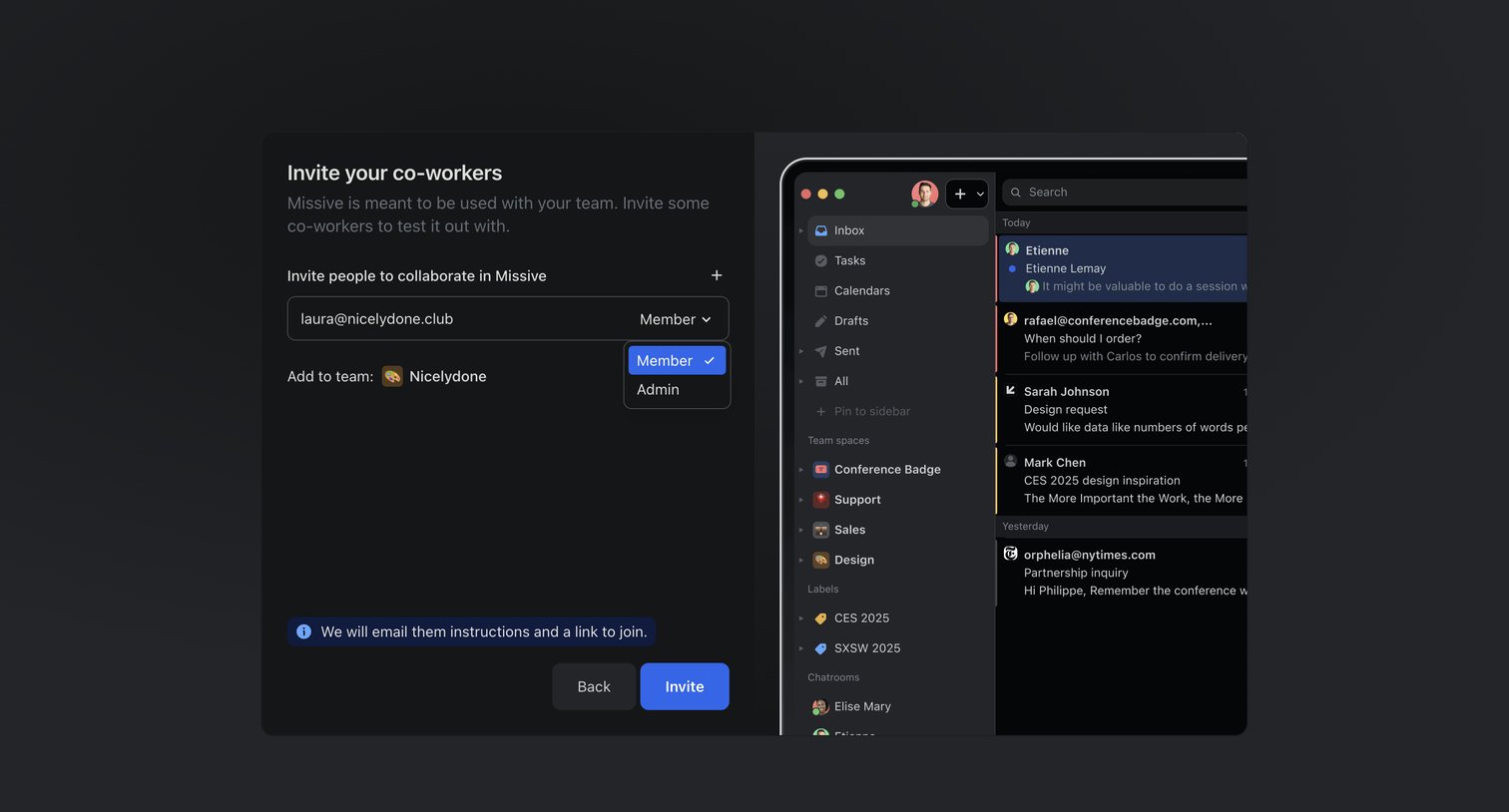Click the search magnifier icon
Screen dimensions: 1509x812
(1016, 193)
